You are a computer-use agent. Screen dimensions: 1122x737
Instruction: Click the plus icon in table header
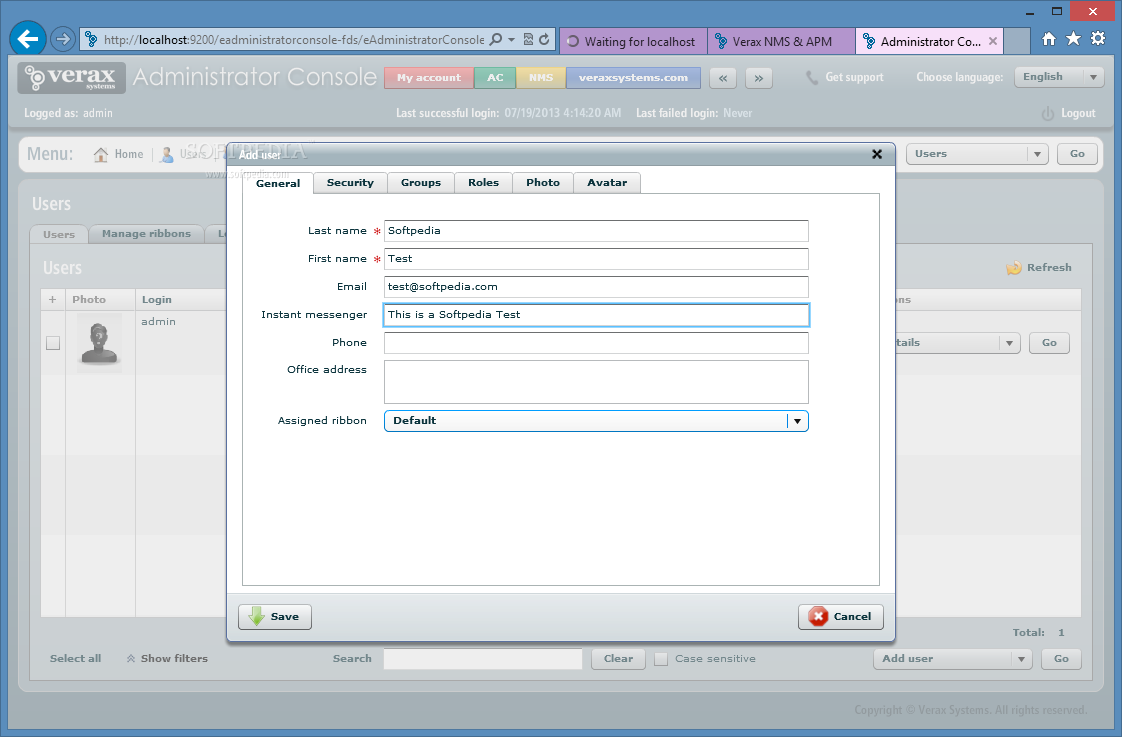pos(52,300)
